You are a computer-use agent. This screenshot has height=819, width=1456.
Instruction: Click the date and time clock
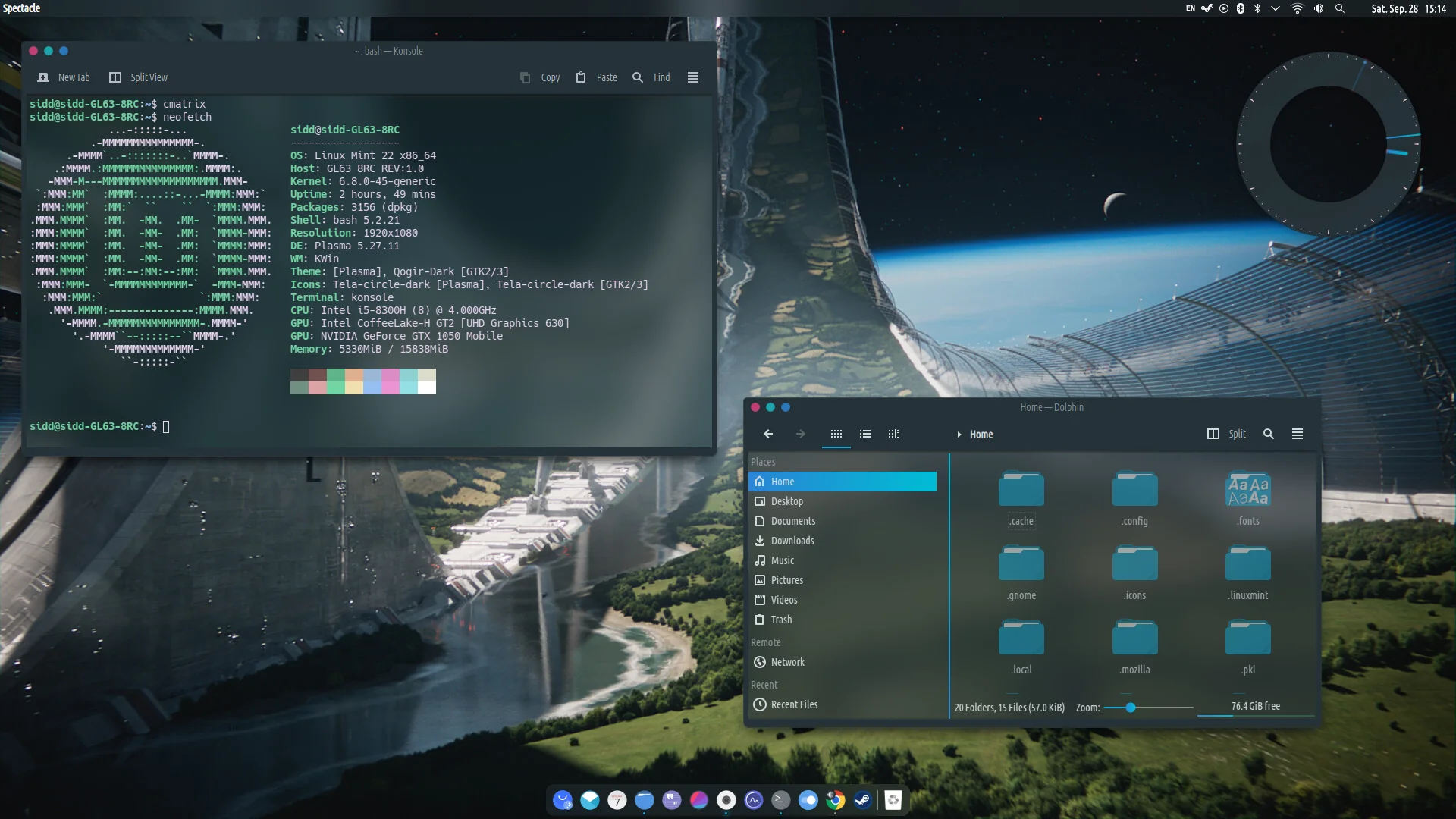coord(1408,8)
